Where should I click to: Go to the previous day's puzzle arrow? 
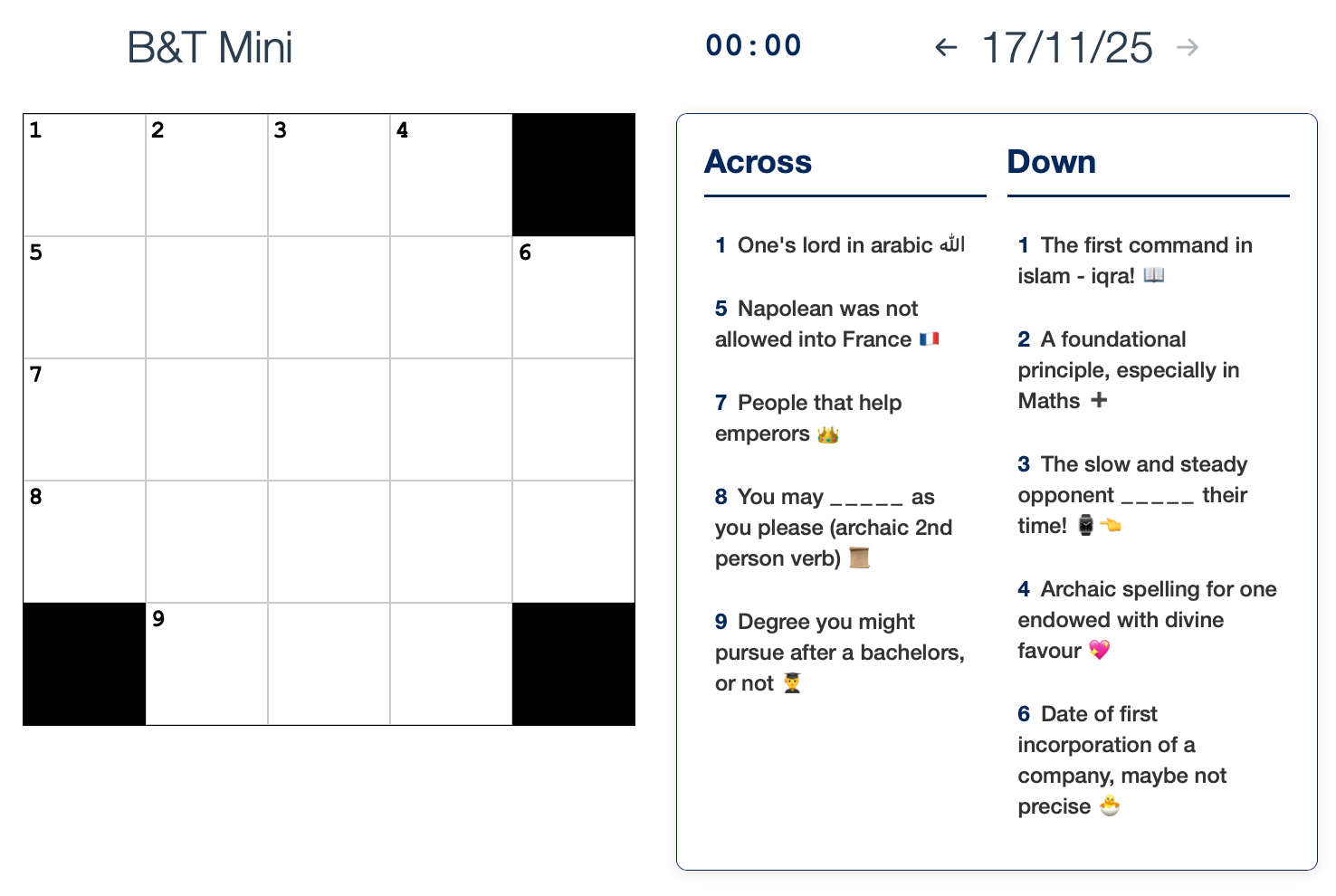(944, 47)
